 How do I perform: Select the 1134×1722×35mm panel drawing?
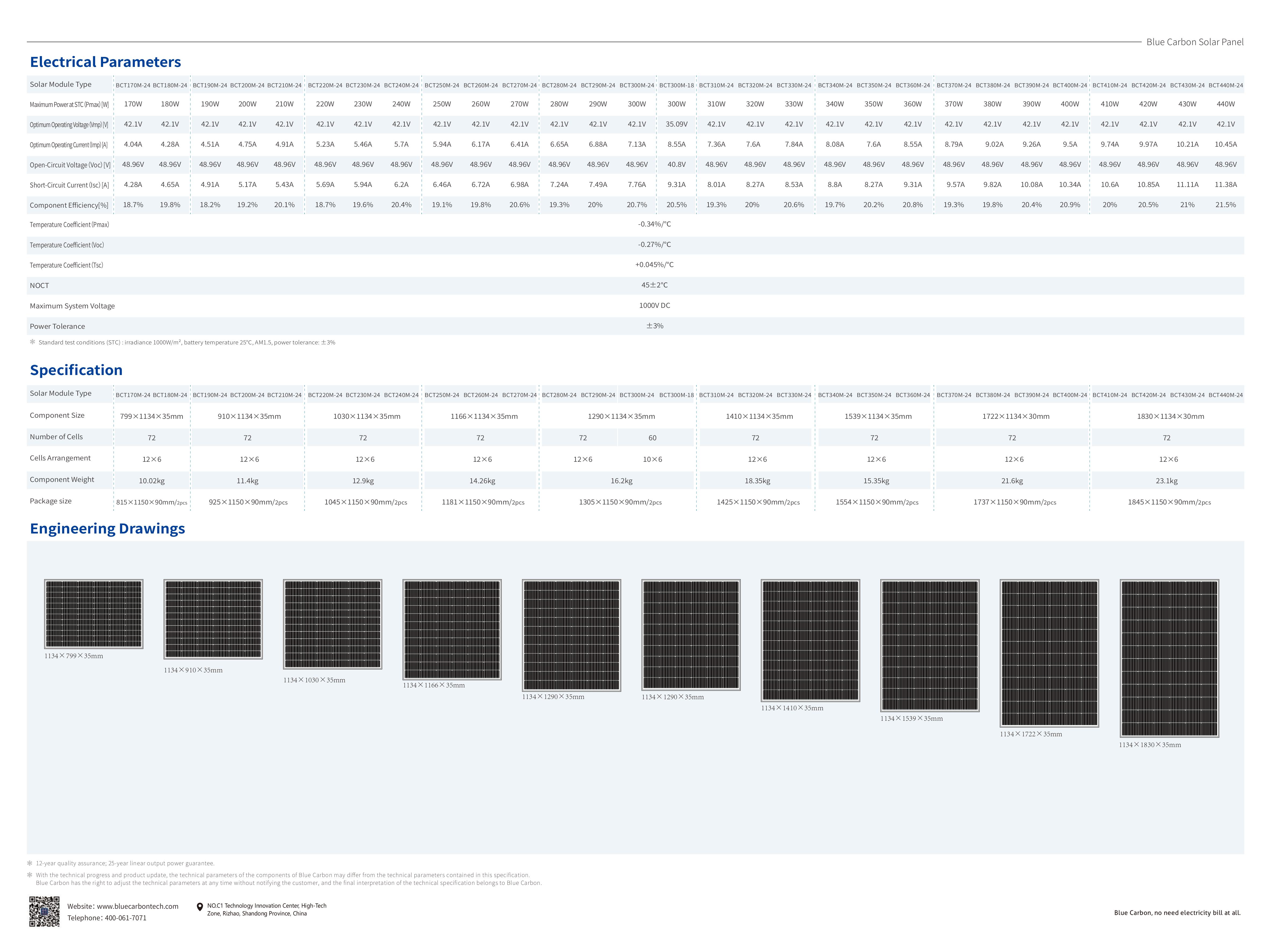[x=1049, y=653]
